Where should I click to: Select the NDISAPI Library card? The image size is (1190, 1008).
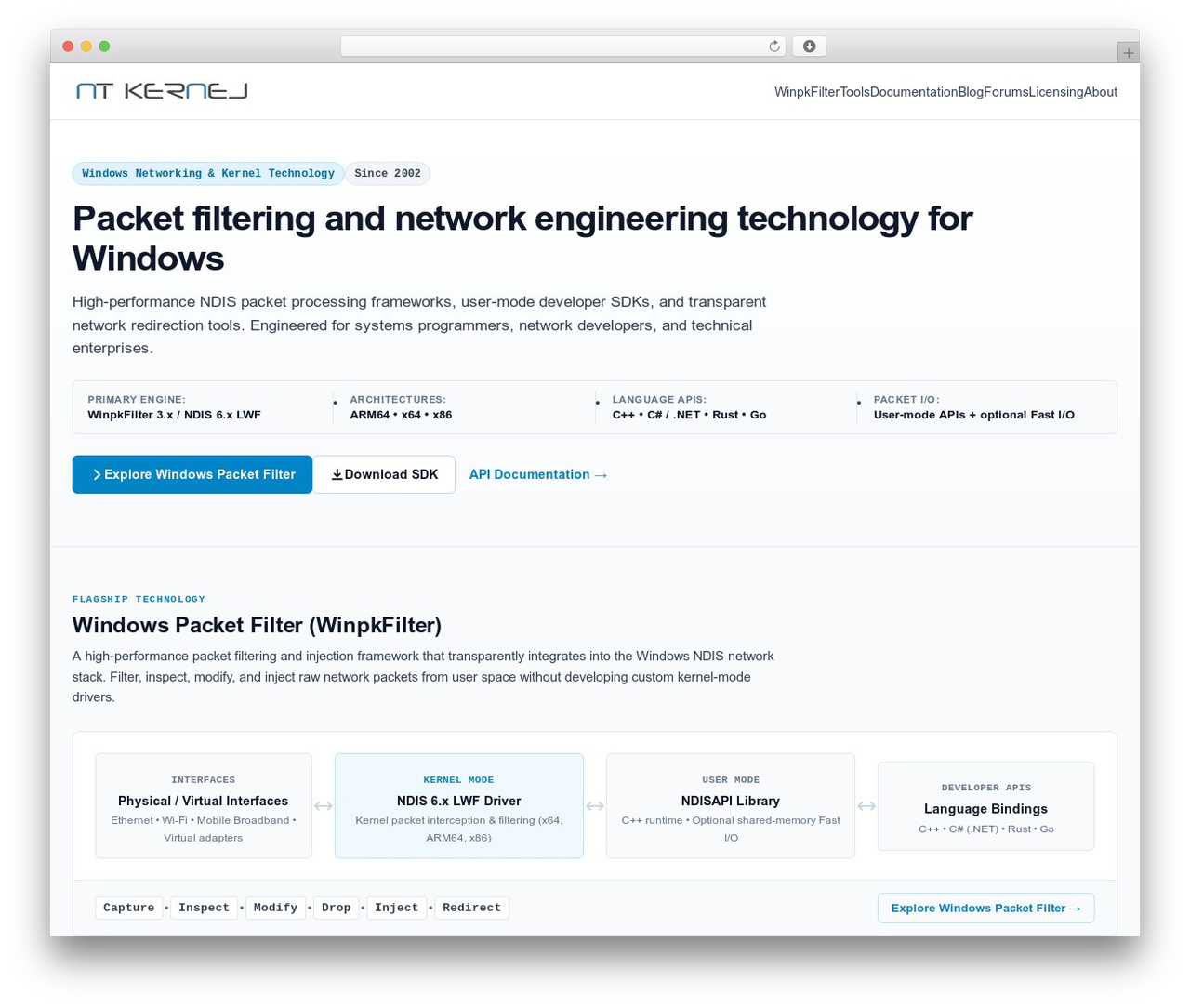[731, 806]
